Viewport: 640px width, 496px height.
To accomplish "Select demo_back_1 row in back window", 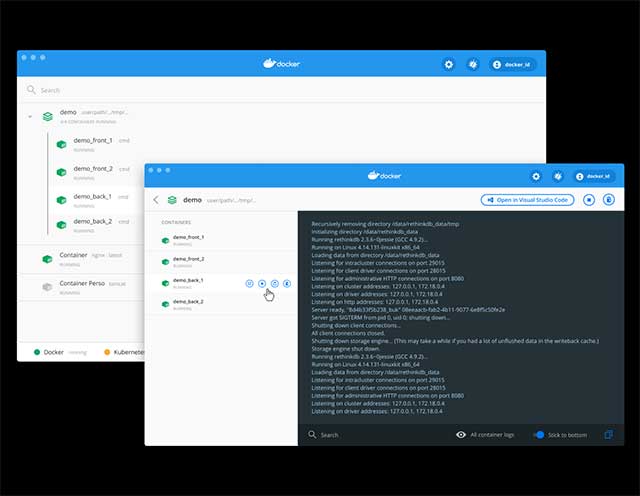I will tap(96, 200).
